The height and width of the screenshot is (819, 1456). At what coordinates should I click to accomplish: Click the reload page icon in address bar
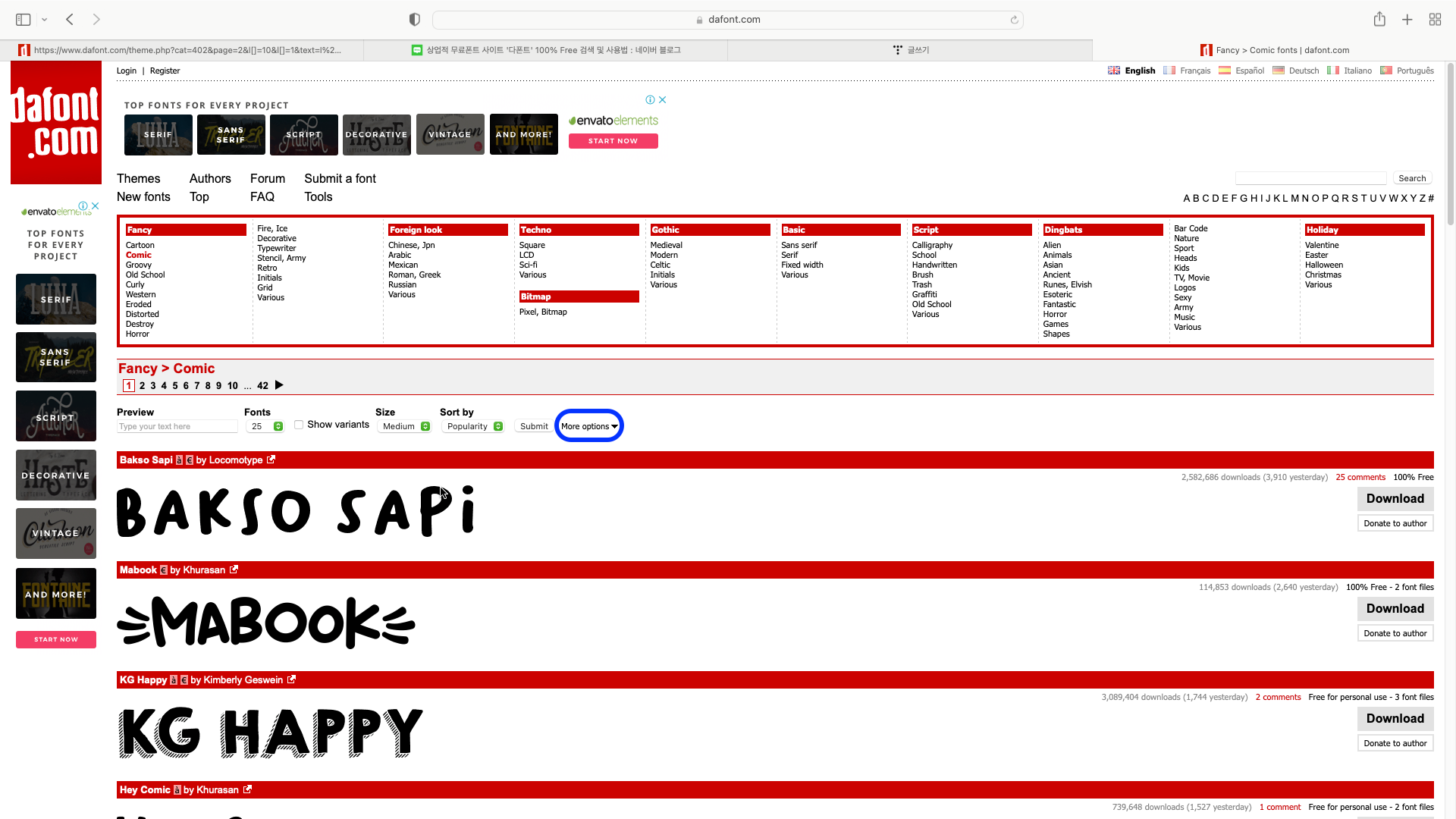tap(1014, 20)
